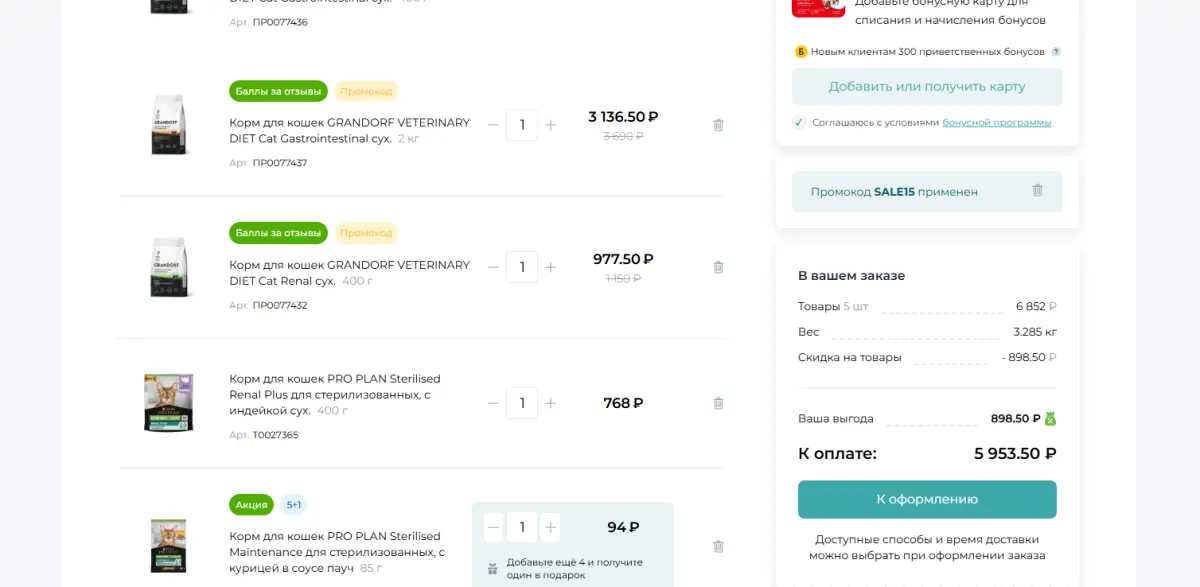This screenshot has height=587, width=1200.
Task: Click article number ПР0077437
Action: 280,163
